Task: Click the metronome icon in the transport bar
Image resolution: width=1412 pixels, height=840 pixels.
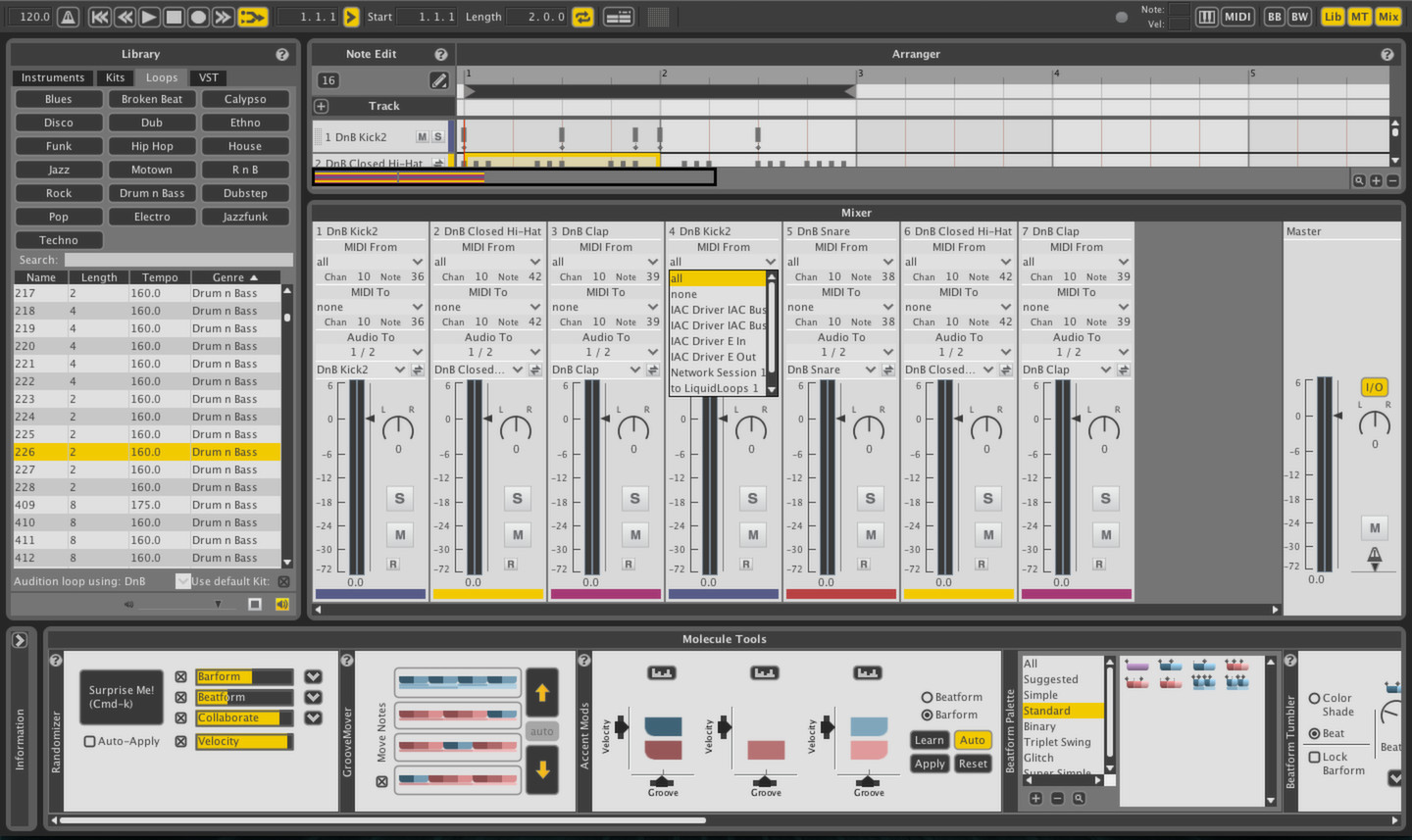Action: pos(67,17)
